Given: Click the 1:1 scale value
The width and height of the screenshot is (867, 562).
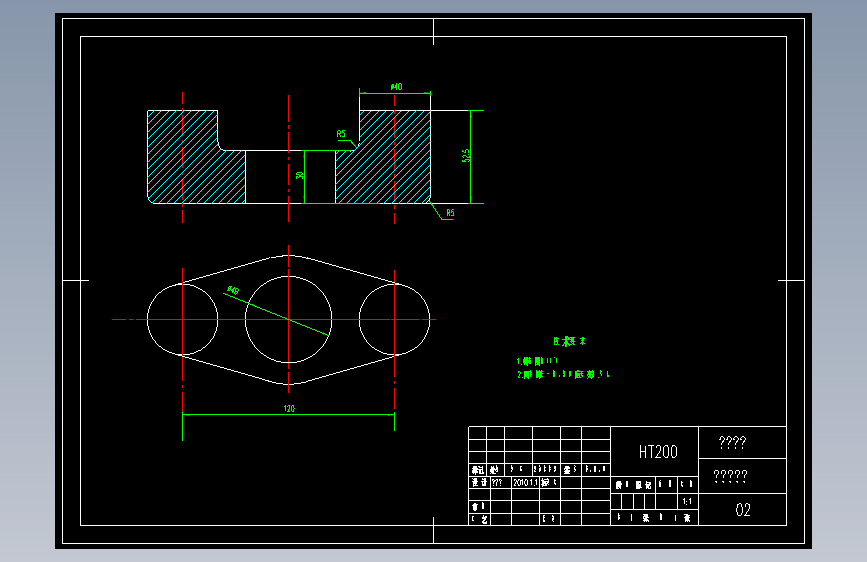Looking at the screenshot, I should pyautogui.click(x=687, y=502).
